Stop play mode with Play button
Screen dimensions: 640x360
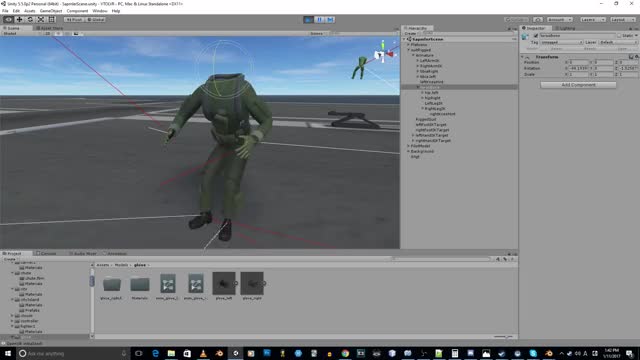[x=309, y=20]
